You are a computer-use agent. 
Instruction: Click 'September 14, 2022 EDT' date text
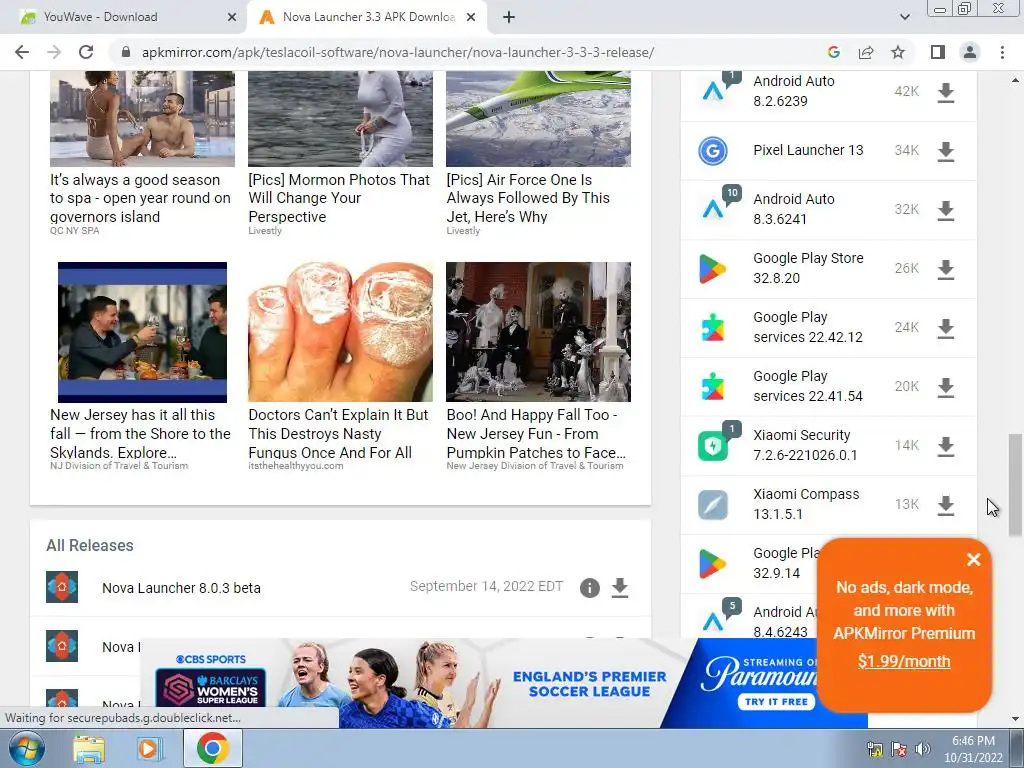point(486,586)
